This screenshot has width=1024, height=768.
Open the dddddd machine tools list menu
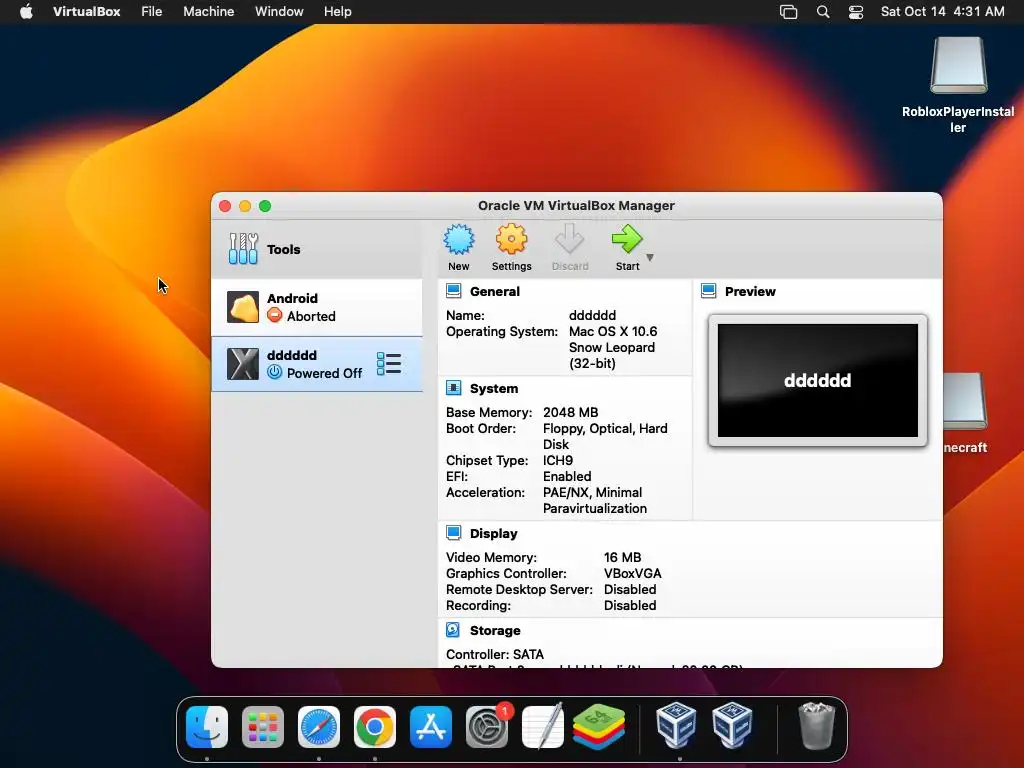[x=389, y=364]
